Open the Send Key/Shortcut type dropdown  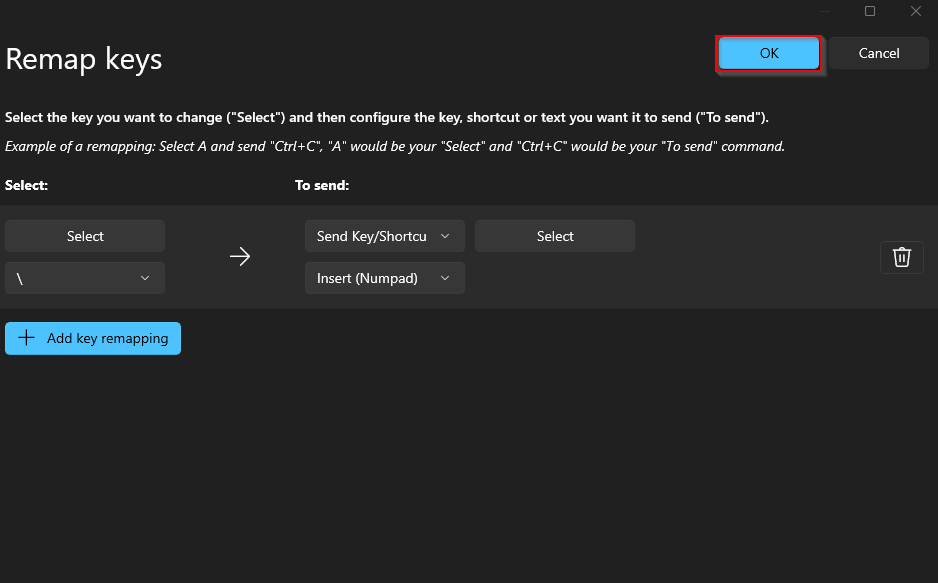tap(385, 236)
